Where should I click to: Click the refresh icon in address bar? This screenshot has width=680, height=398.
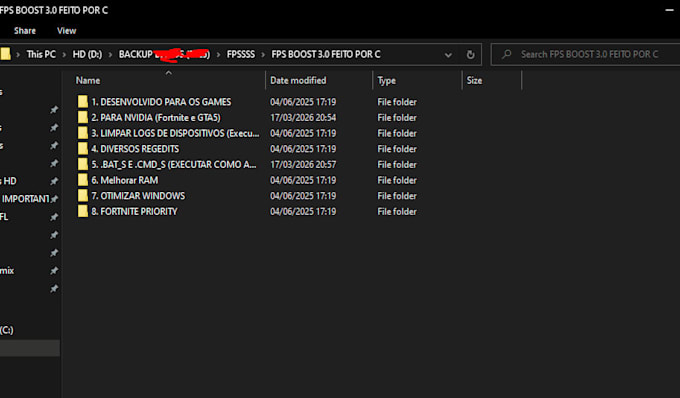click(470, 55)
